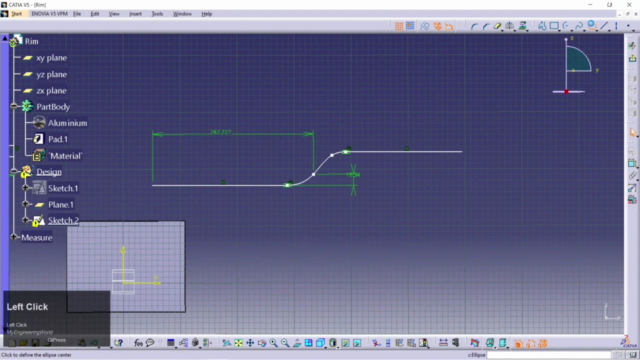
Task: Click the power input command field
Action: pos(549,355)
